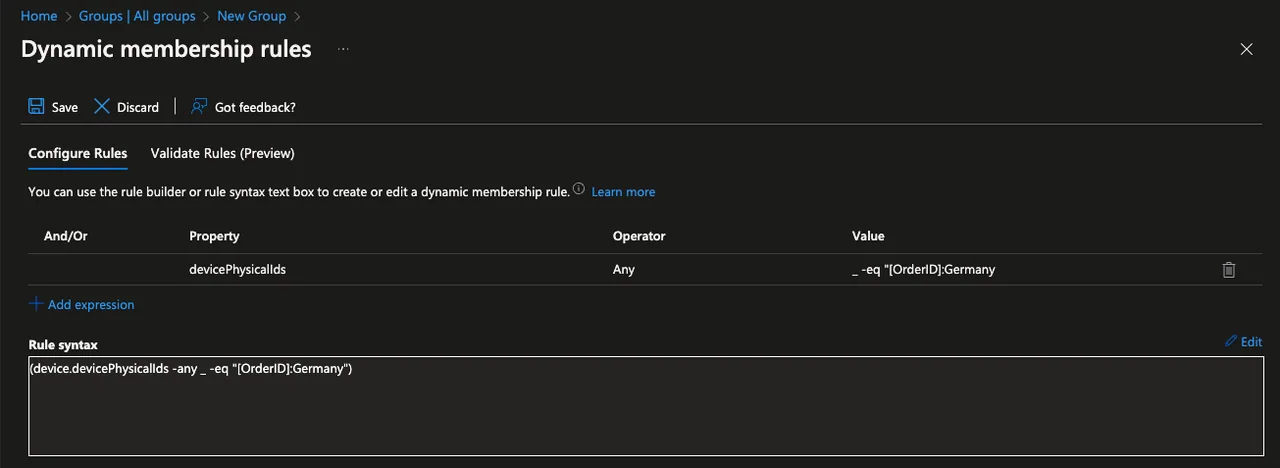Viewport: 1280px width, 468px height.
Task: Navigate to Groups | All groups breadcrumb
Action: (137, 16)
